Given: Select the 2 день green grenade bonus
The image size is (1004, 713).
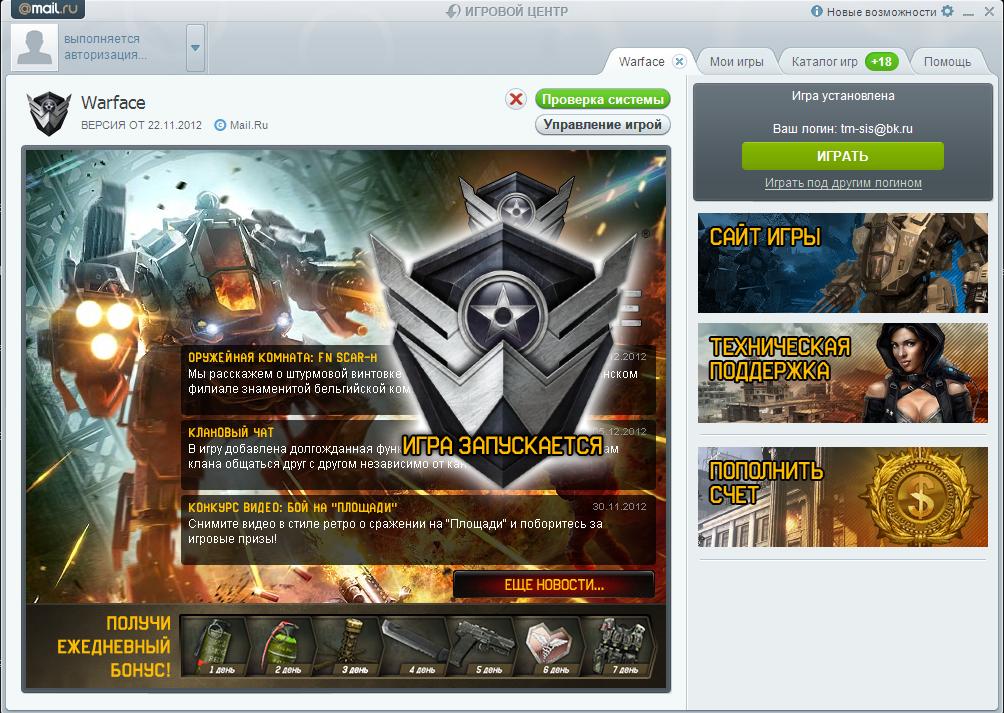Looking at the screenshot, I should 282,646.
